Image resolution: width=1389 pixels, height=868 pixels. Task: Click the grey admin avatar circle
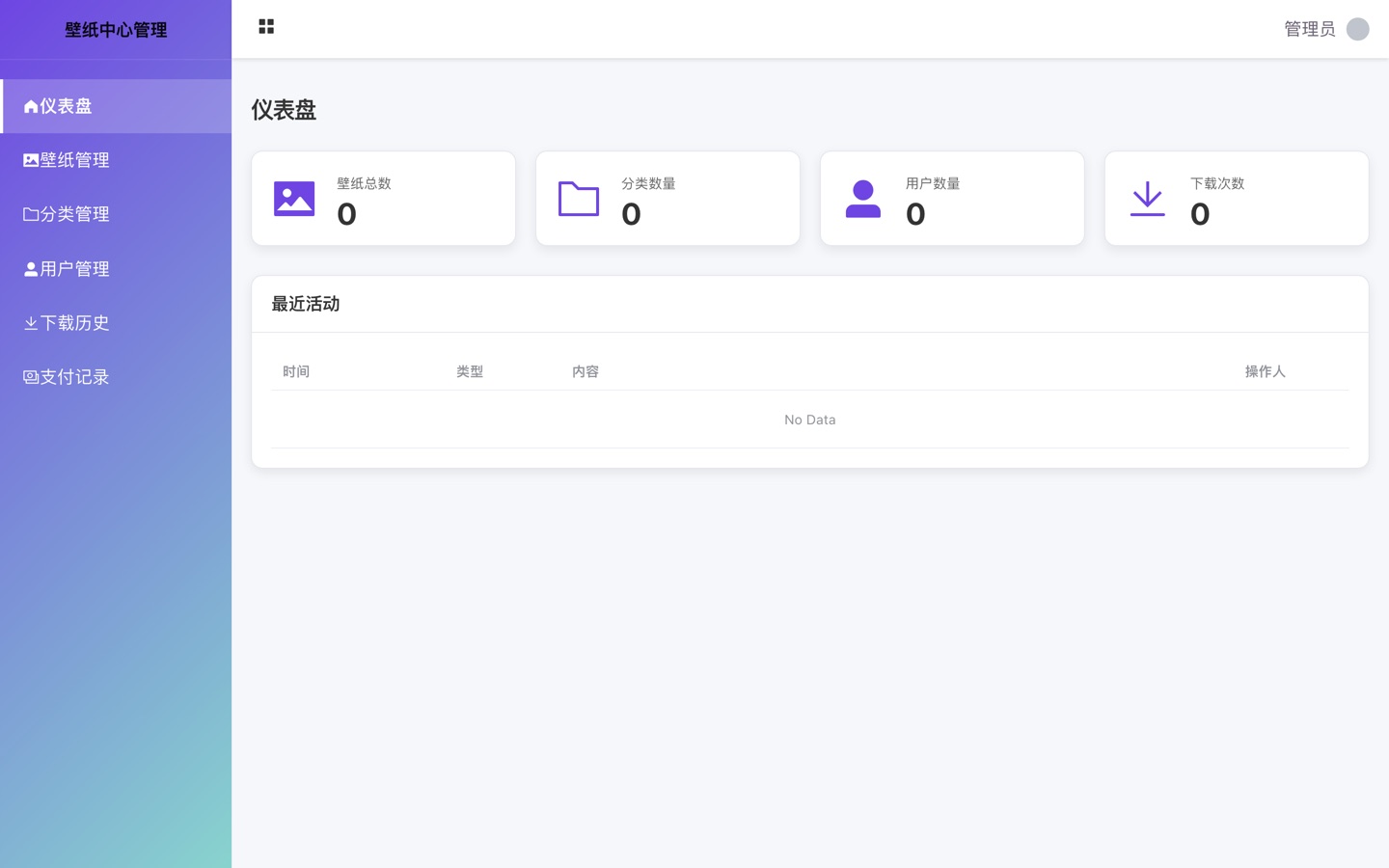pos(1357,29)
